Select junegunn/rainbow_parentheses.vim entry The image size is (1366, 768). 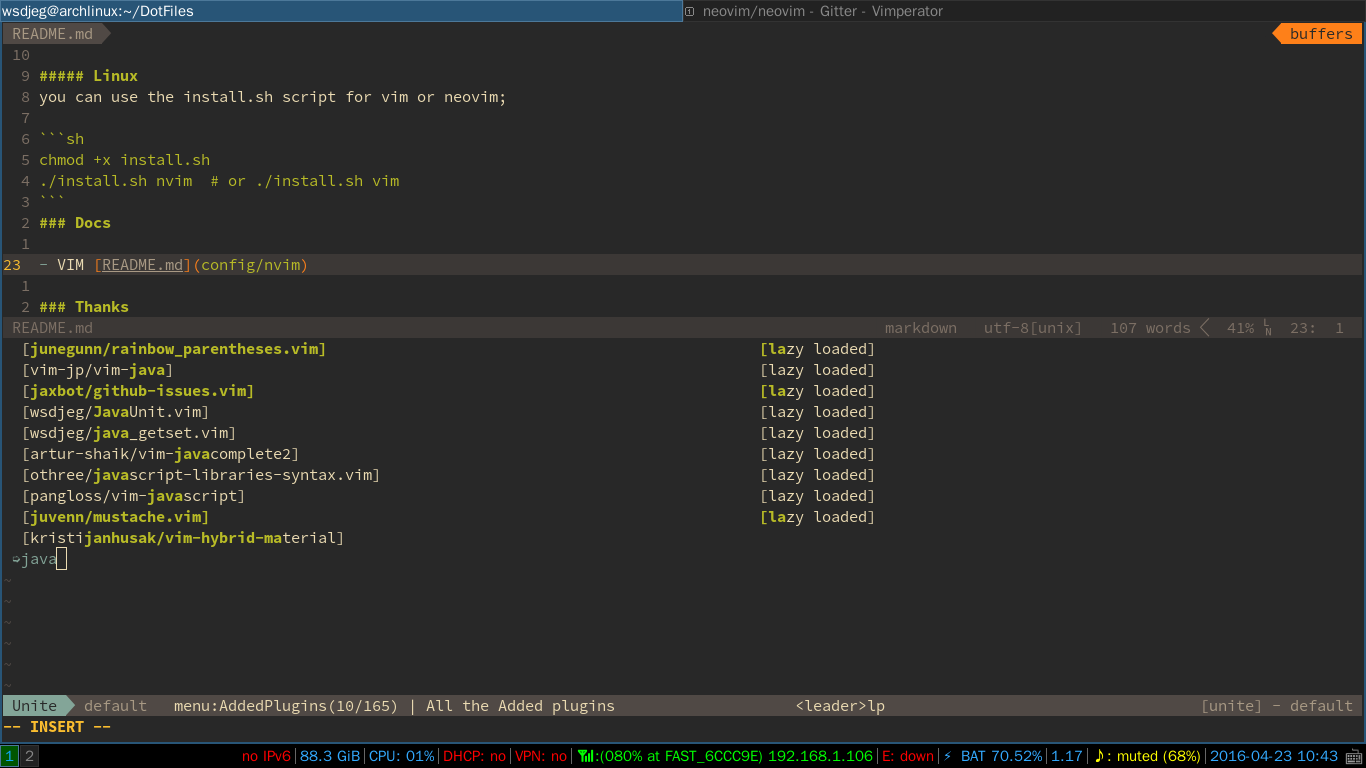coord(174,349)
